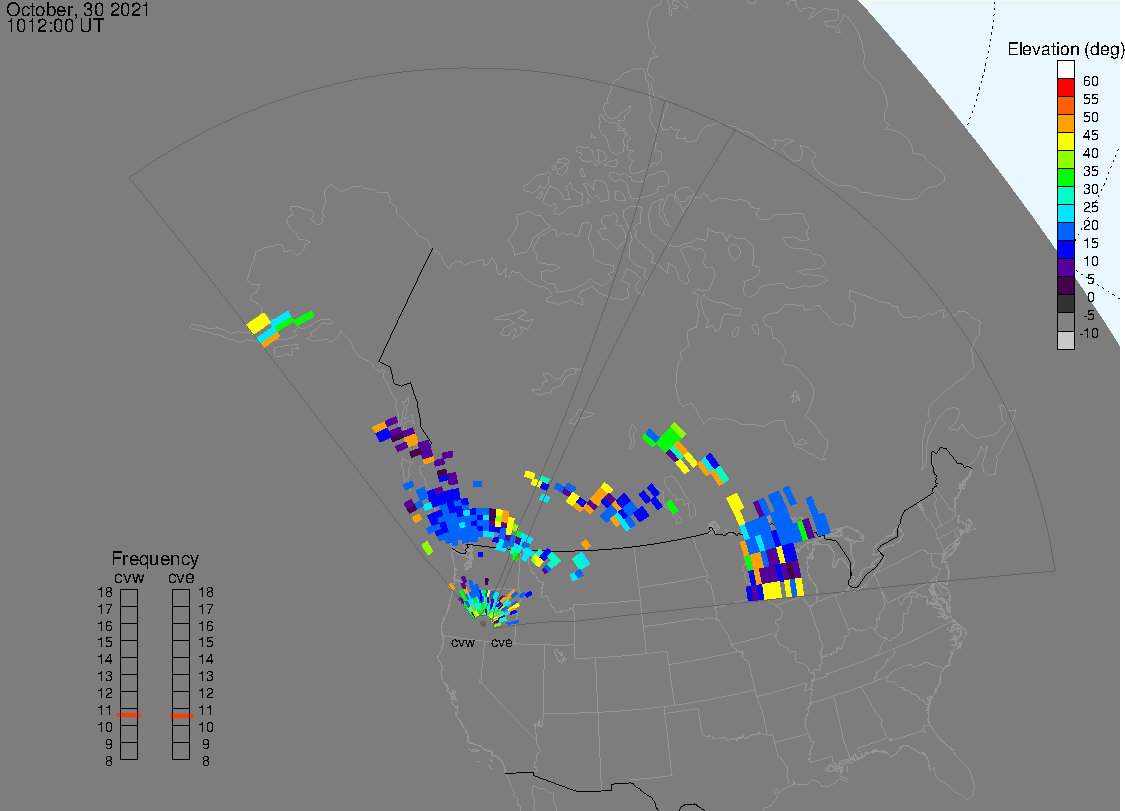This screenshot has width=1125, height=811.
Task: Click the cvw bar cell between 13 and 14
Action: click(129, 666)
